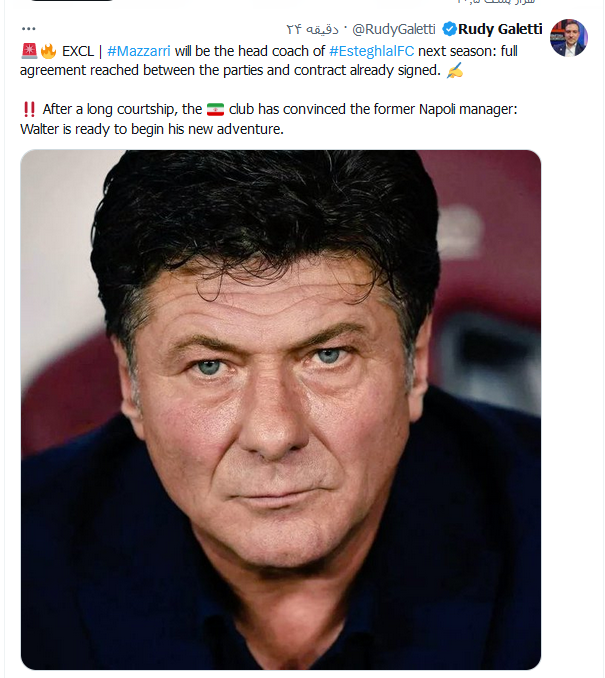Open the #EsteghlalFC hashtag
Screen dimensions: 605x678
click(371, 50)
